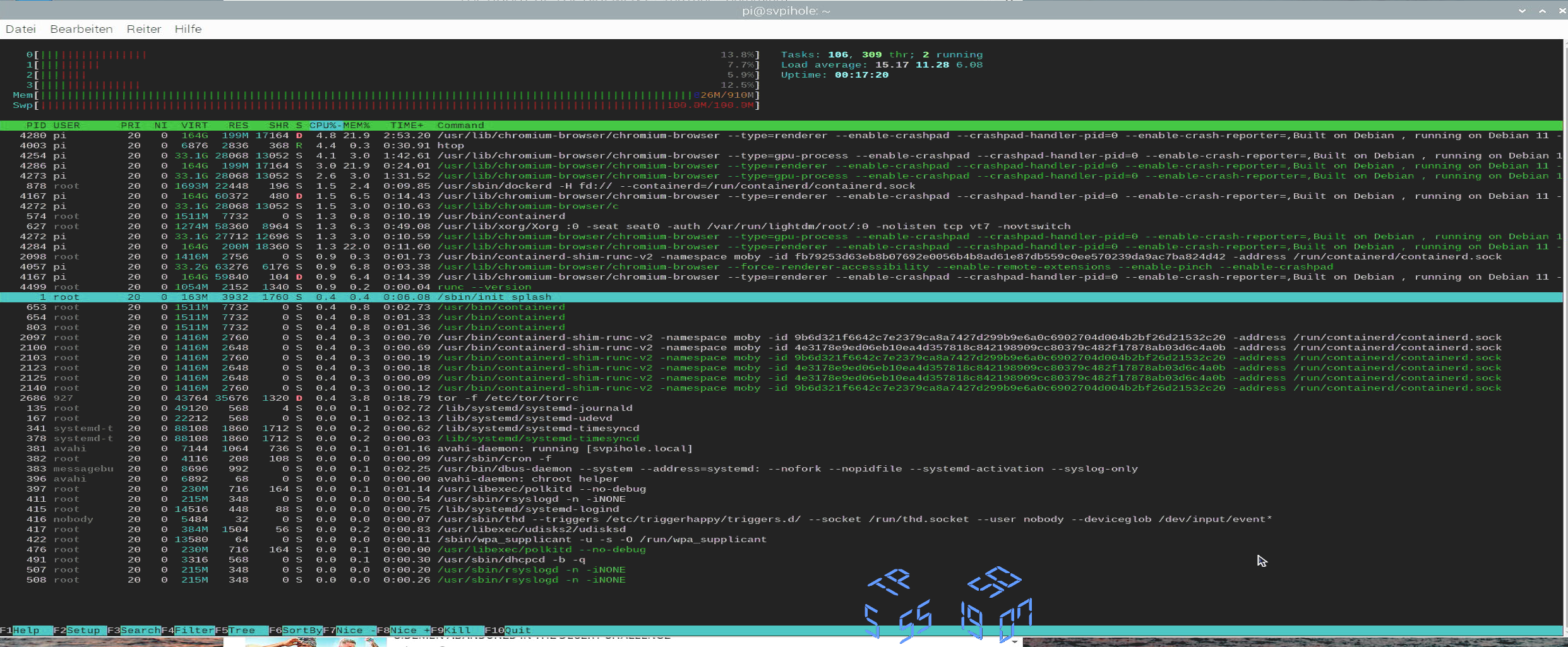
Task: Select the /usr/sbin/cron -f row
Action: point(781,458)
